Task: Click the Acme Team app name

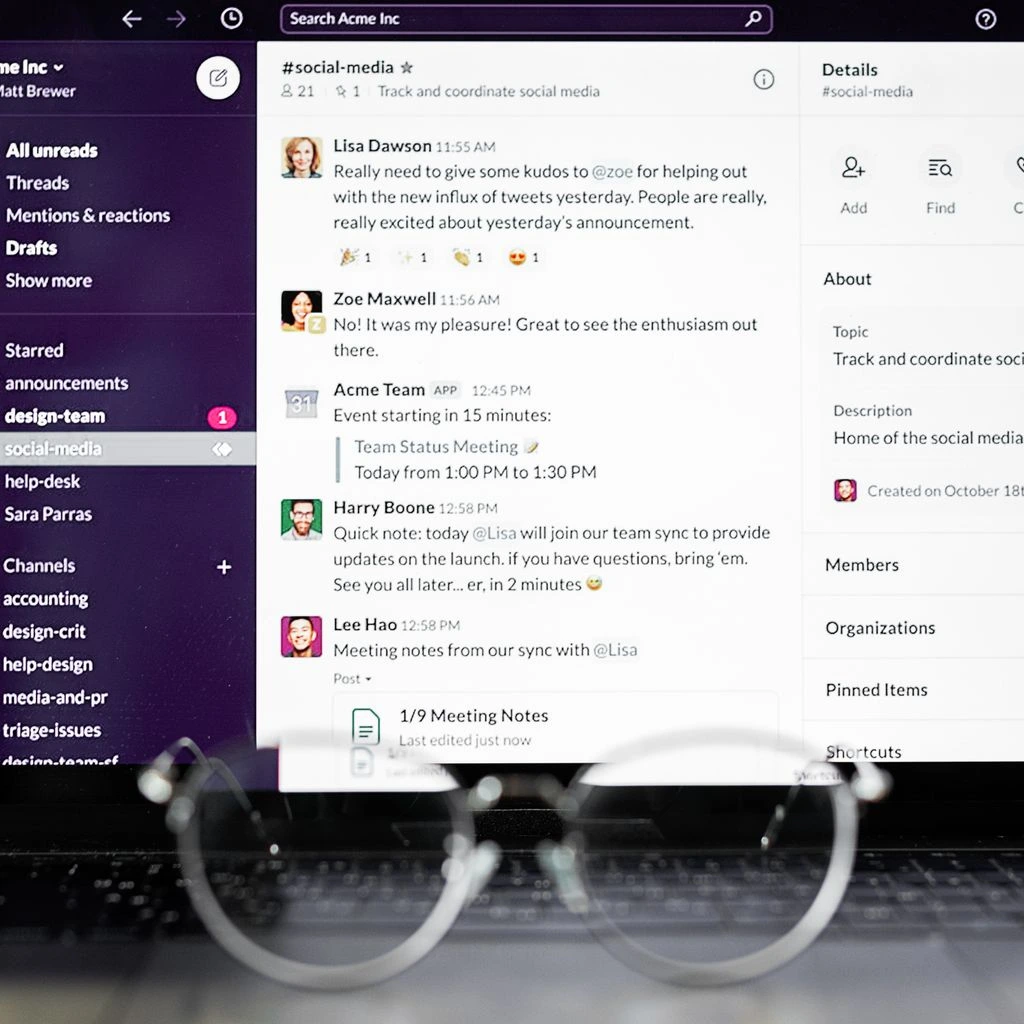Action: point(379,390)
